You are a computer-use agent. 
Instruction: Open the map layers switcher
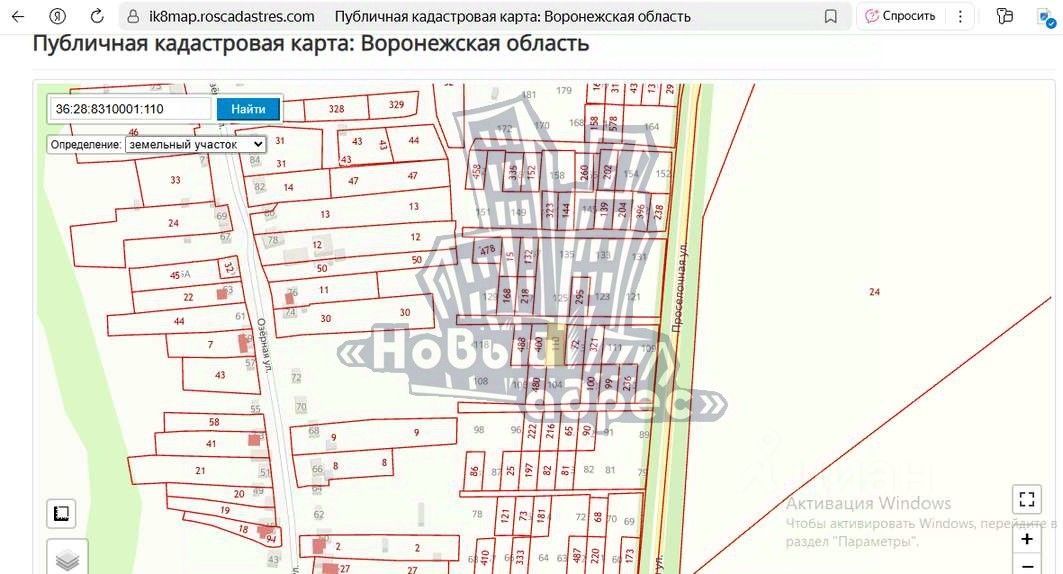[67, 559]
